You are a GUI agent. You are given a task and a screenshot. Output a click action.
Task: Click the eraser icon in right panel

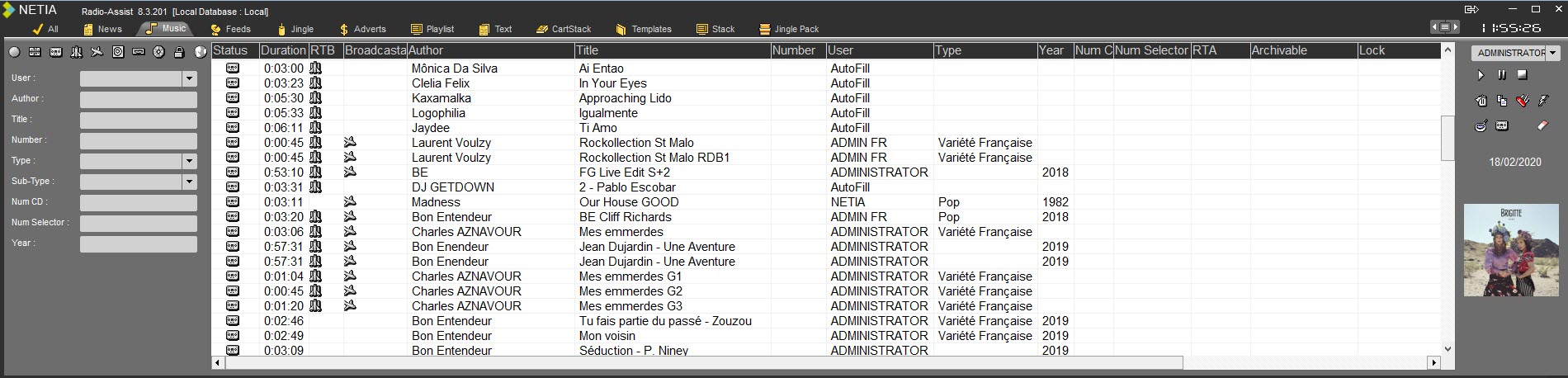click(x=1542, y=126)
